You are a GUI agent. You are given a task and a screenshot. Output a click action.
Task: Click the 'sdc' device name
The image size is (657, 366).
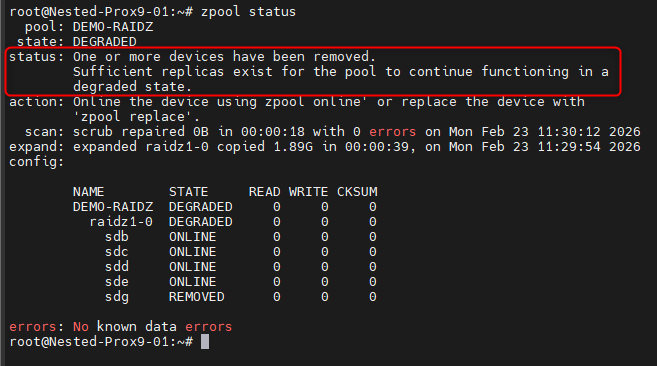(x=117, y=252)
